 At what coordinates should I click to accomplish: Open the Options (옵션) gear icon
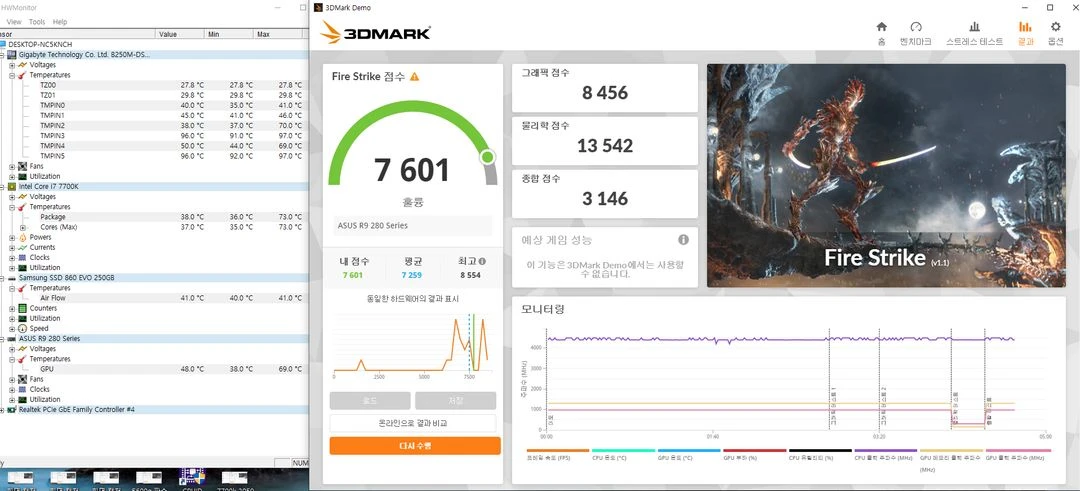pyautogui.click(x=1056, y=27)
